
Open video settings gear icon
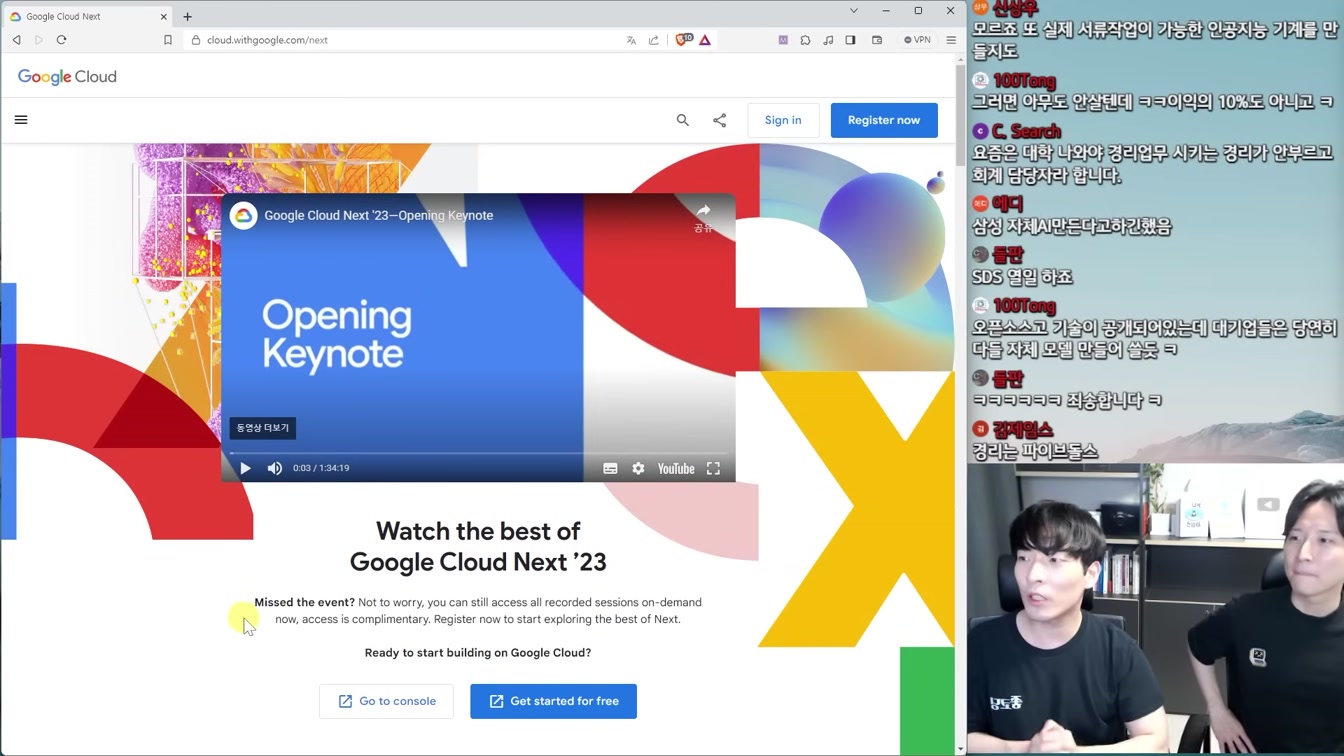pyautogui.click(x=638, y=468)
